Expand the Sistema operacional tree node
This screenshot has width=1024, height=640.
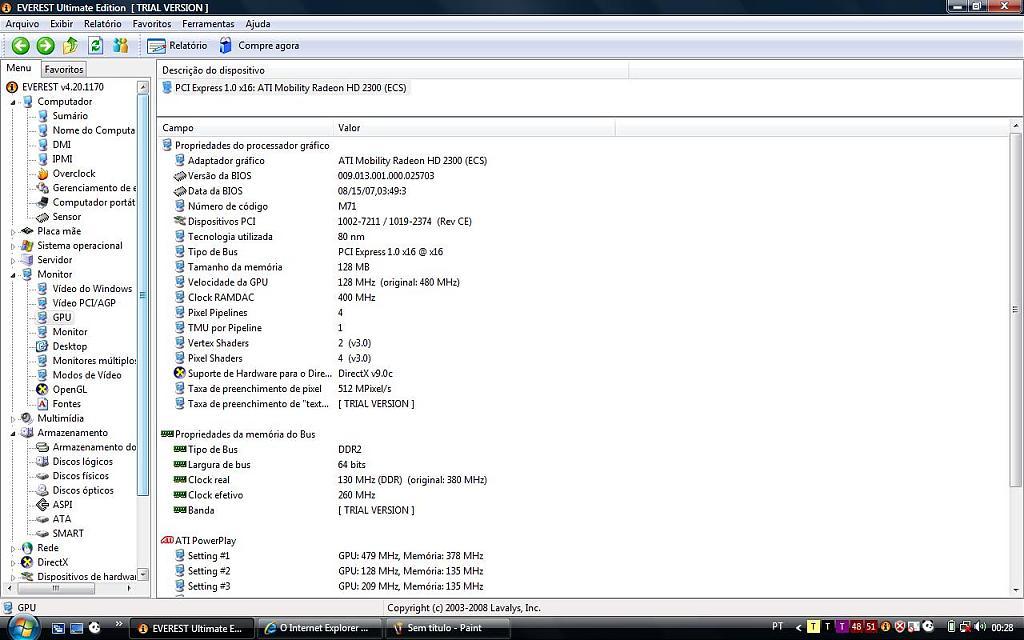12,246
